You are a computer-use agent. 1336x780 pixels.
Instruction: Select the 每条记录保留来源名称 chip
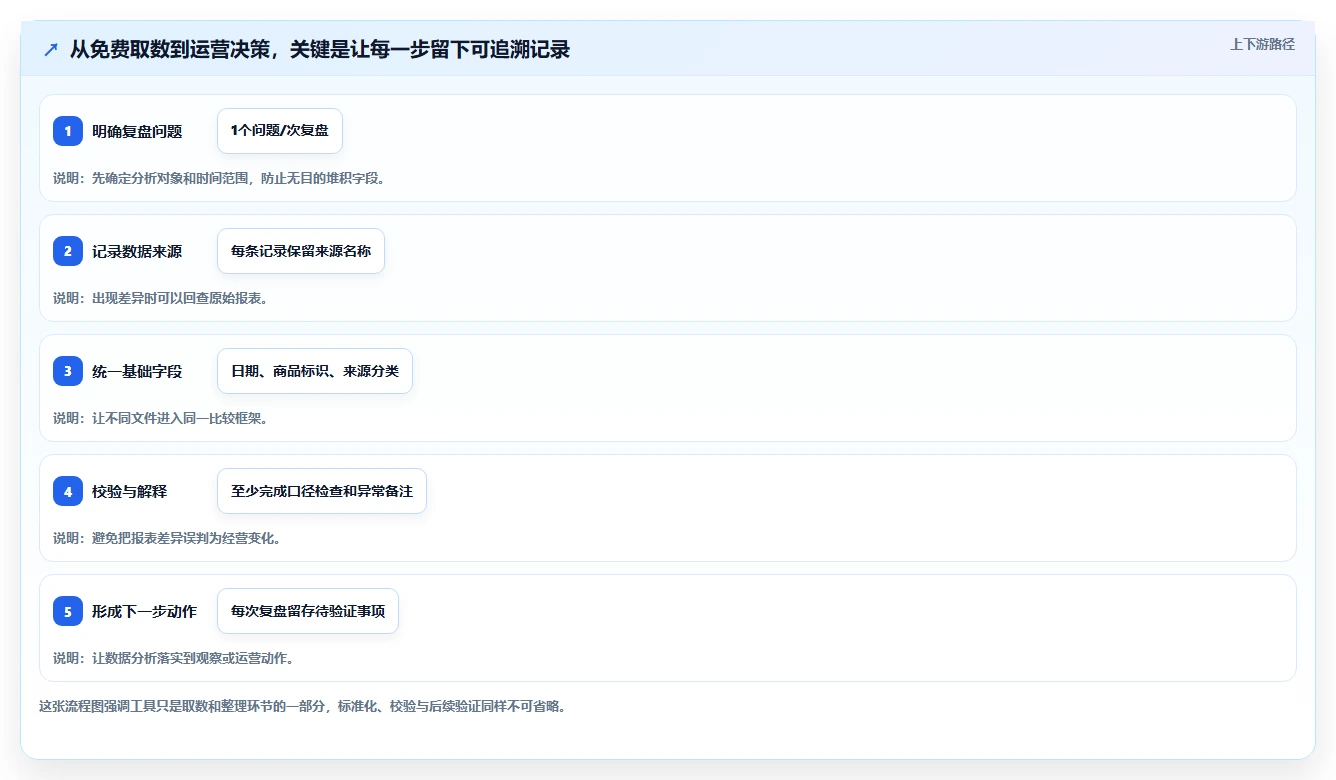(301, 251)
